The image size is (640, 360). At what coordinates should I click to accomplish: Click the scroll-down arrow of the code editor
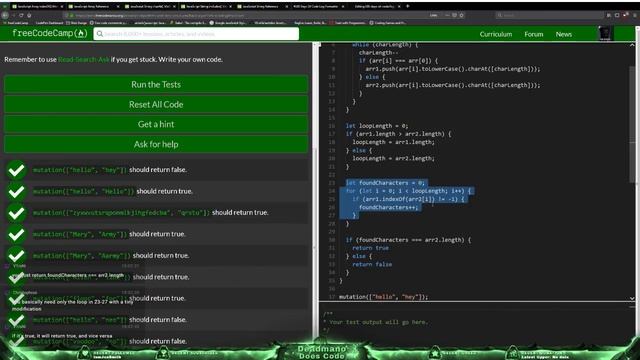coord(632,298)
